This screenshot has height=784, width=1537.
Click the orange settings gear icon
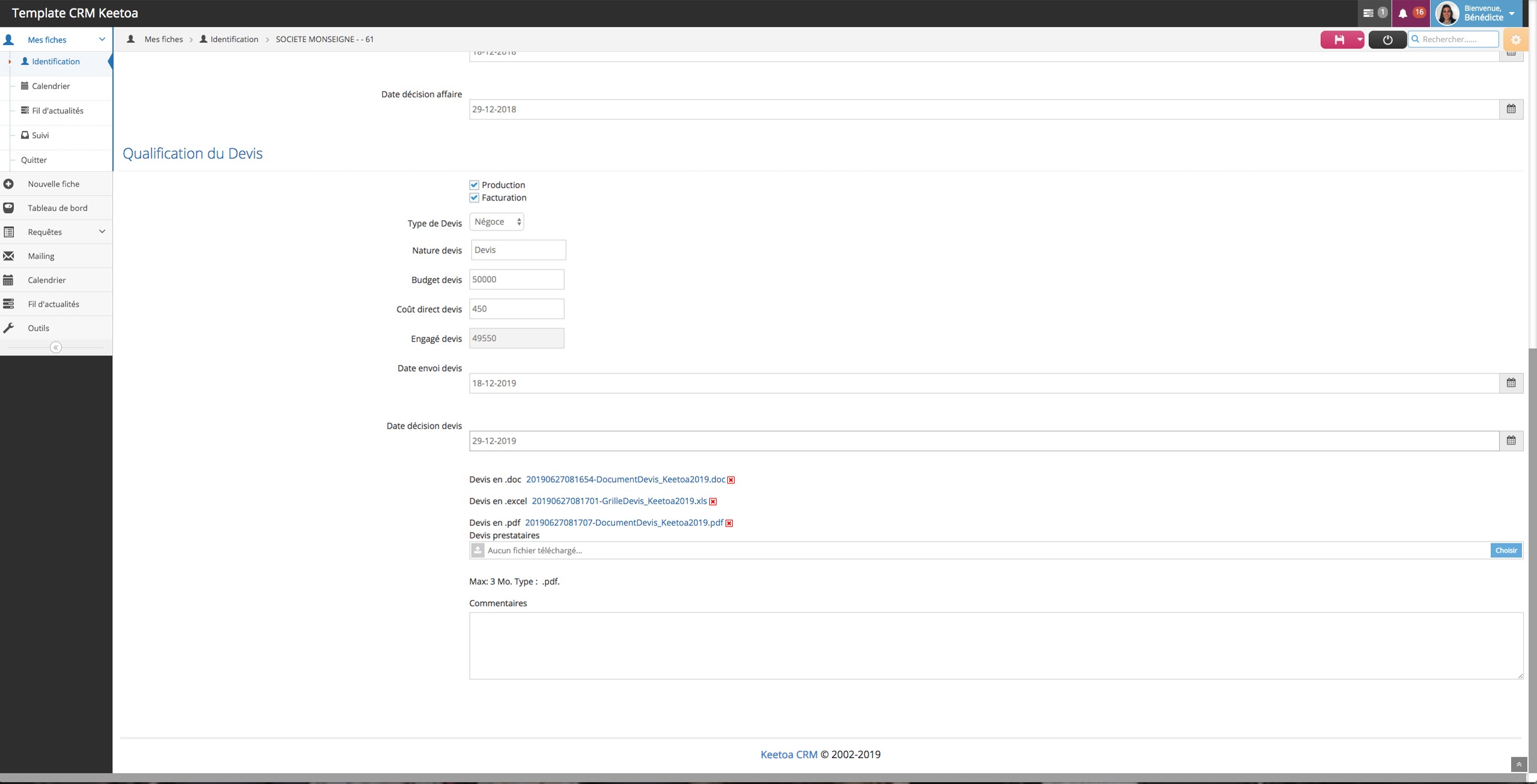pos(1516,40)
